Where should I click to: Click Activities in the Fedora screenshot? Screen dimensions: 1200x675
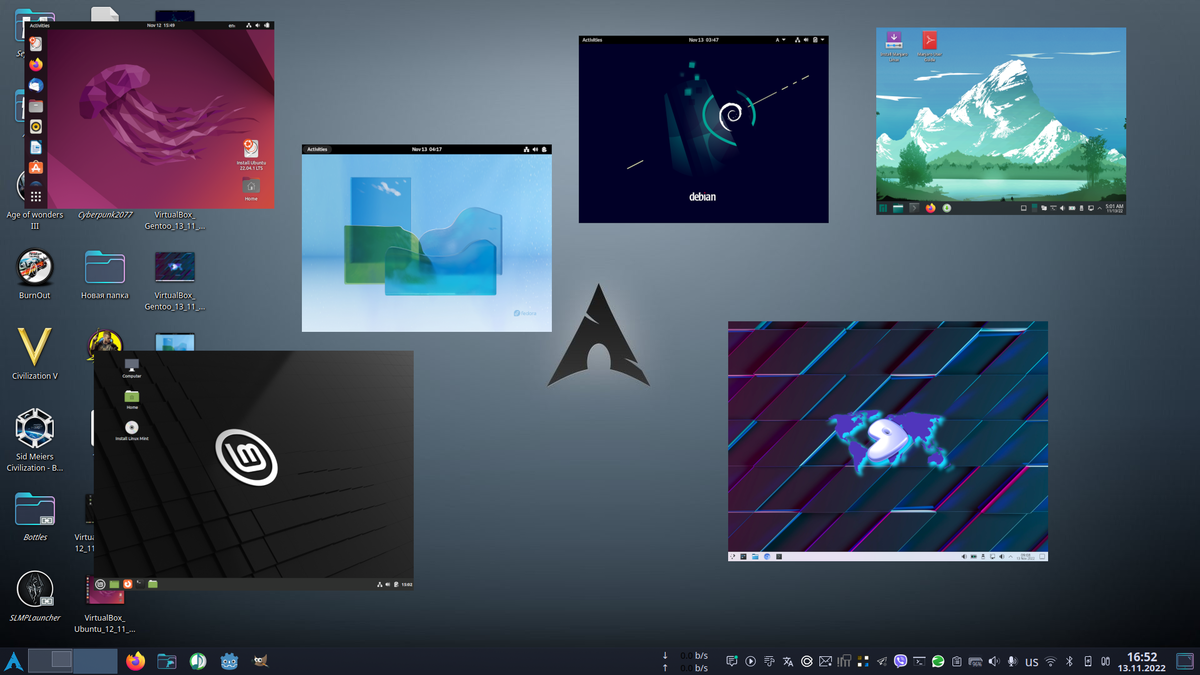tap(317, 149)
